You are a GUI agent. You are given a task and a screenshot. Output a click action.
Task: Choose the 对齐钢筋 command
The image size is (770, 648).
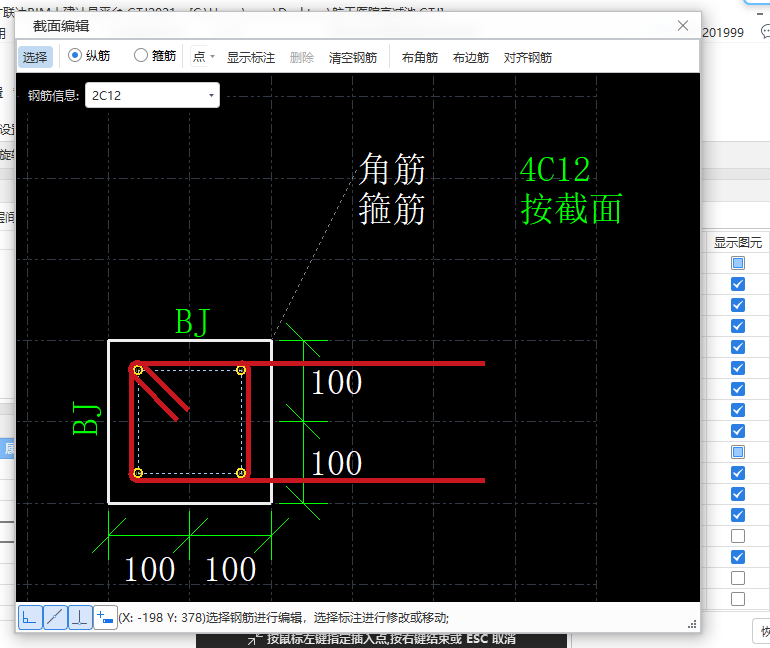pyautogui.click(x=527, y=57)
